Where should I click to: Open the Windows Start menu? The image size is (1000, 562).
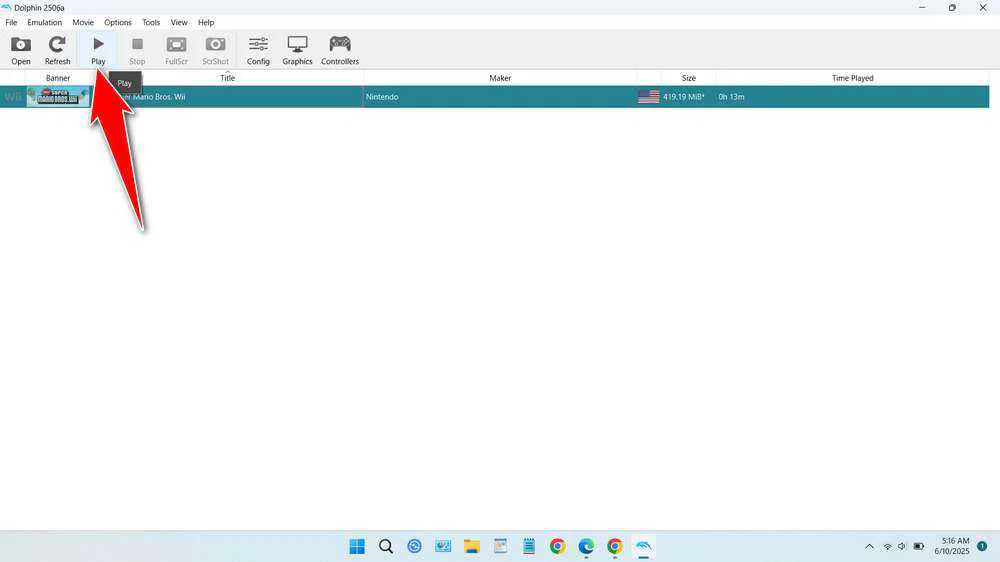click(357, 546)
